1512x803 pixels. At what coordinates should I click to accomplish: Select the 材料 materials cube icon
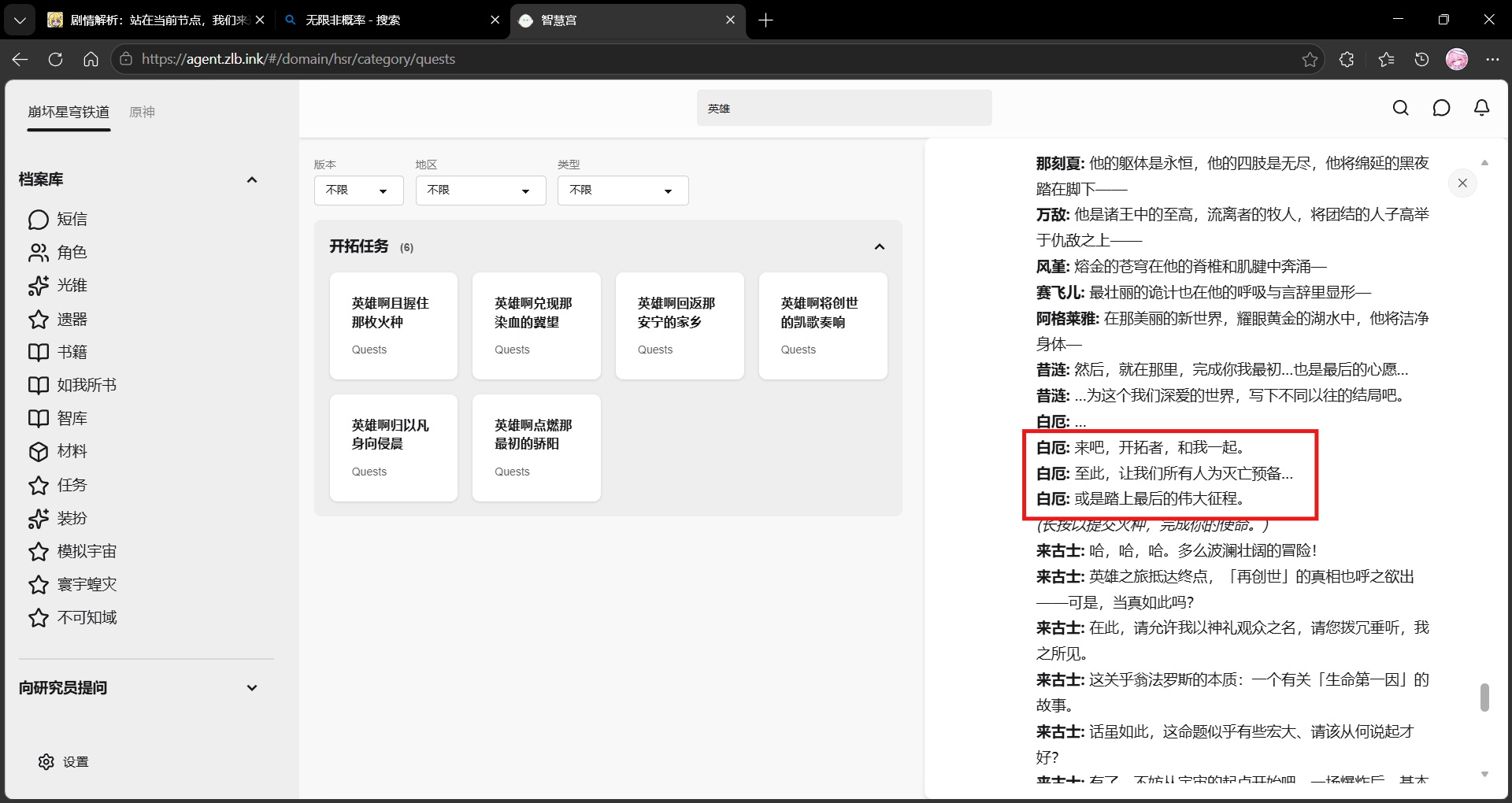click(39, 452)
